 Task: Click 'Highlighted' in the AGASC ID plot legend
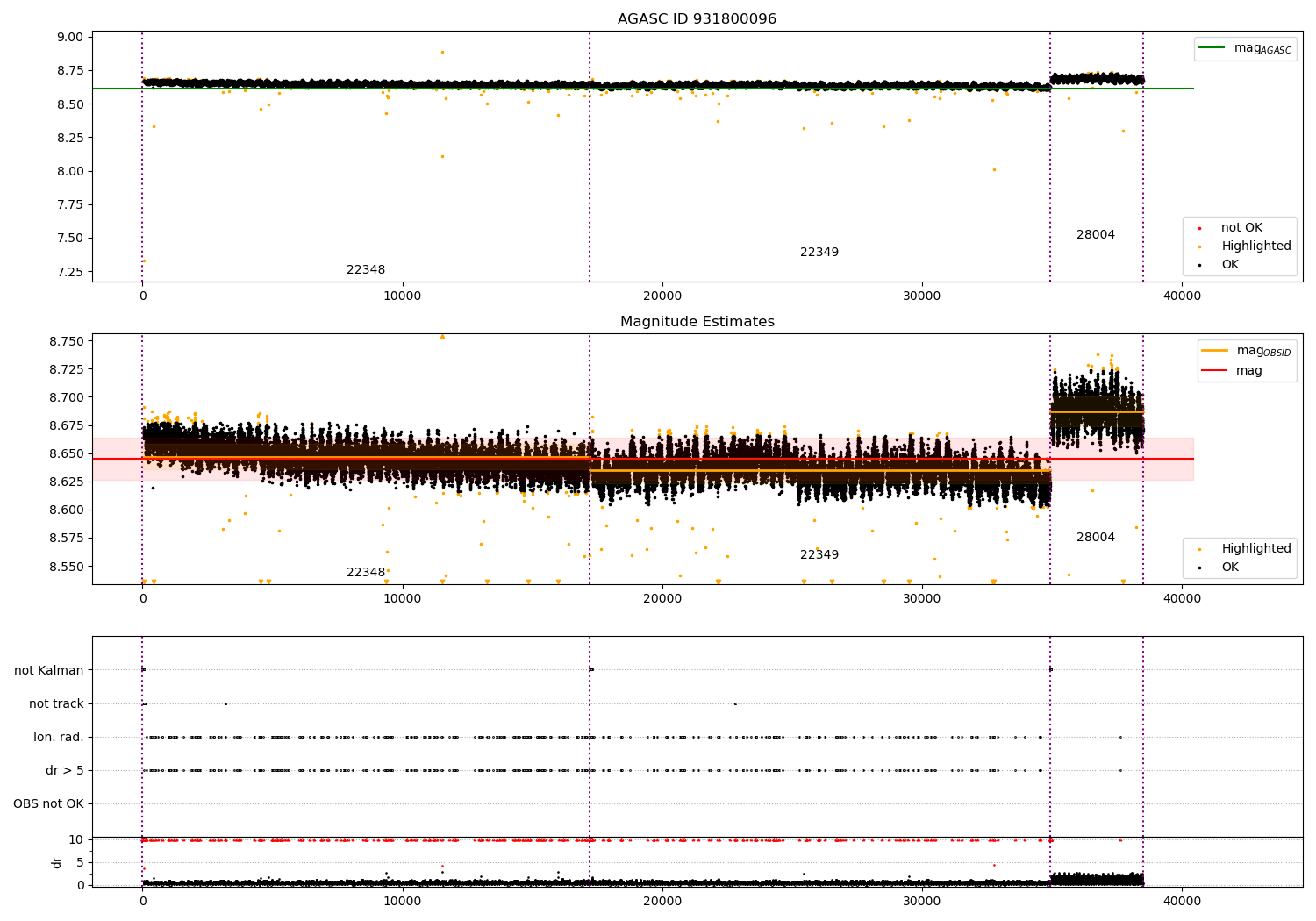pyautogui.click(x=1256, y=246)
